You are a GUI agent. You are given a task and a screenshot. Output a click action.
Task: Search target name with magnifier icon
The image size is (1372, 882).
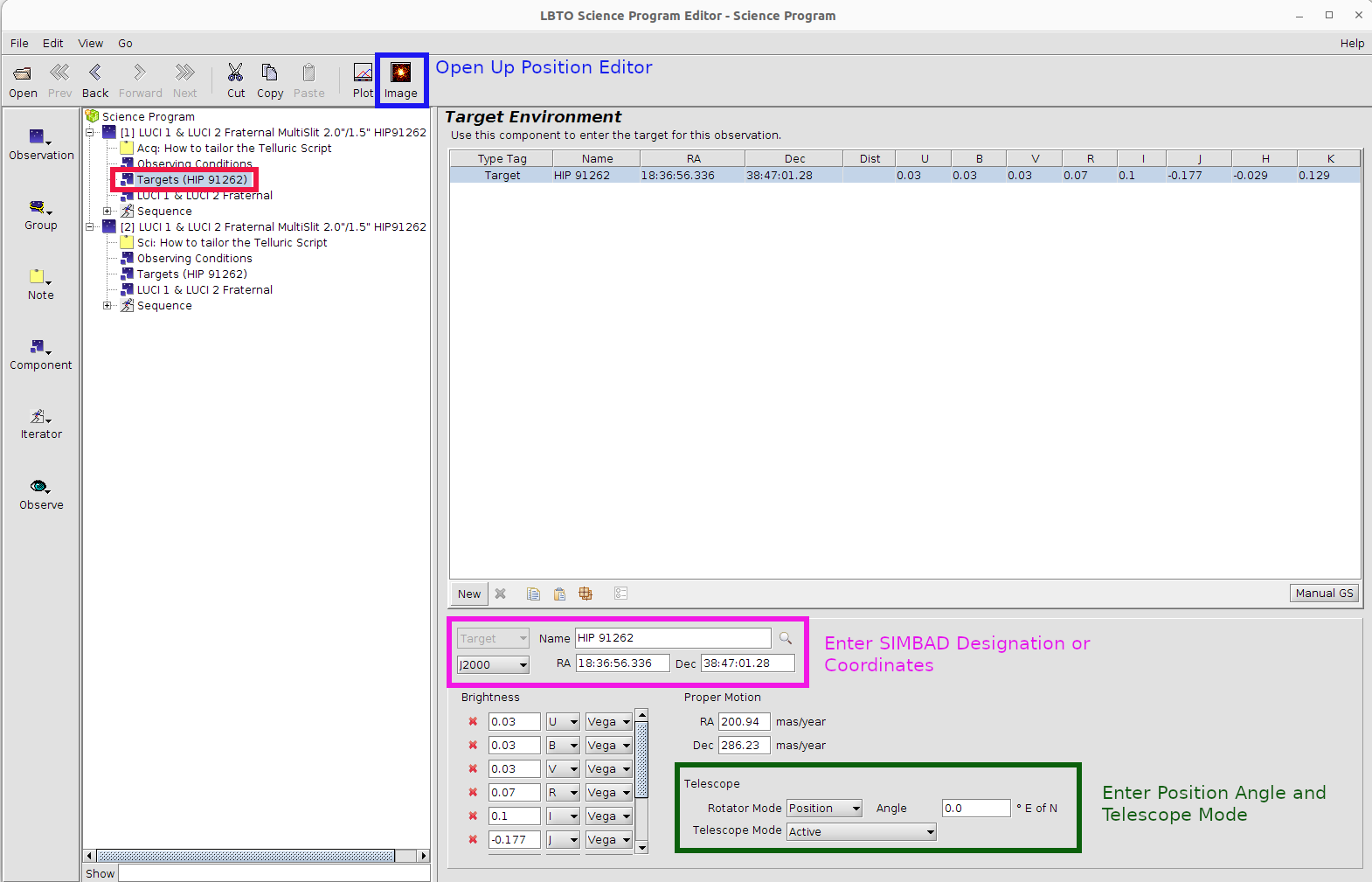point(786,638)
